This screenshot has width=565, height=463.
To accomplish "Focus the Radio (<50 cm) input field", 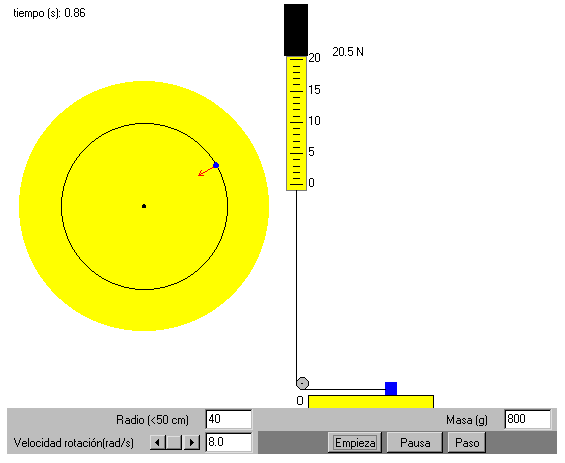I will [228, 419].
